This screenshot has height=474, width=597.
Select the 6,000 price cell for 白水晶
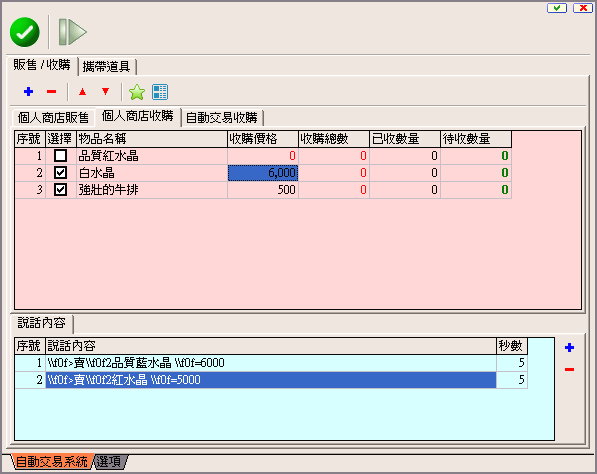point(263,173)
